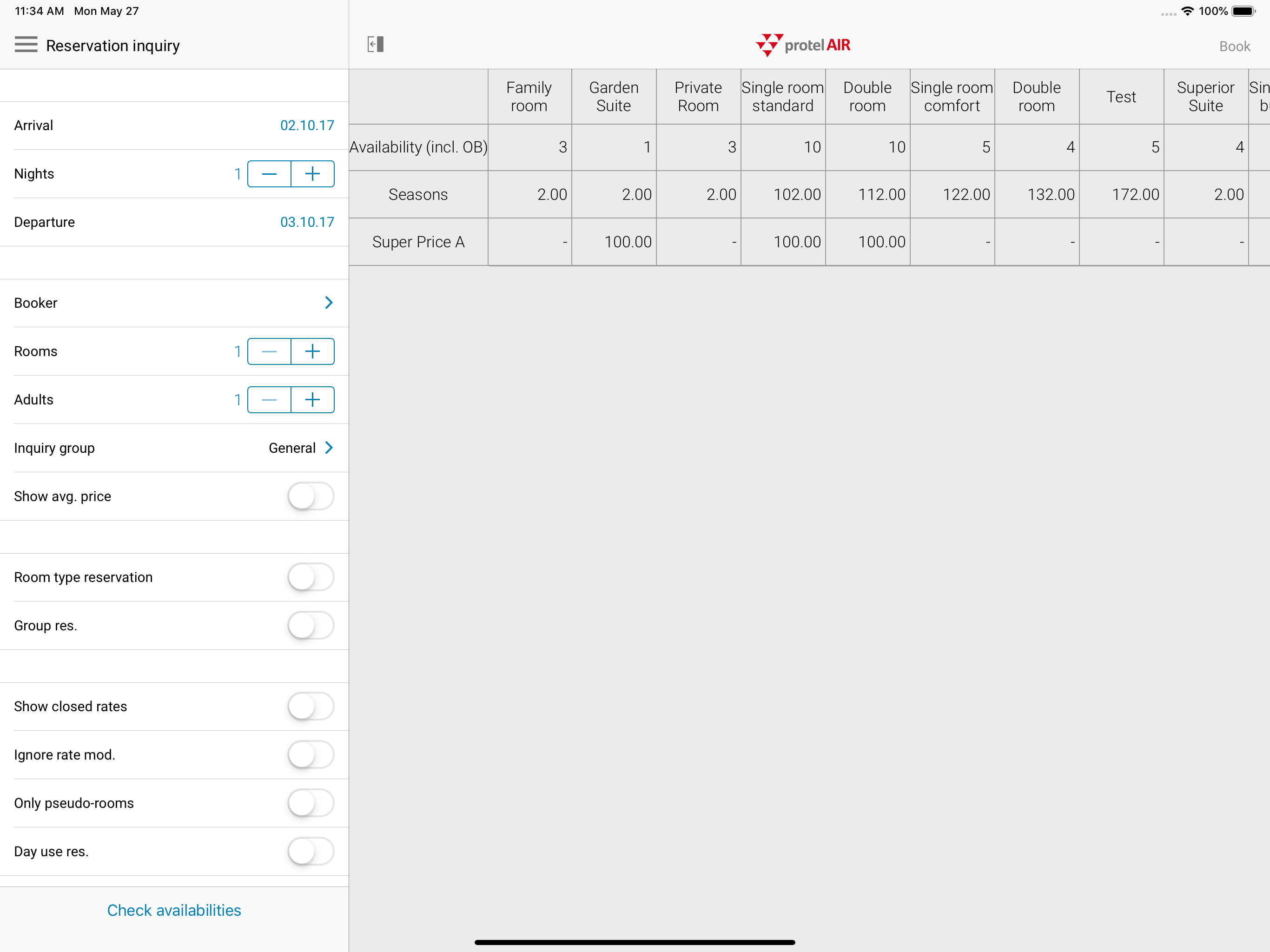Screen dimensions: 1270x952
Task: Click the protel AIR logo
Action: pos(803,45)
